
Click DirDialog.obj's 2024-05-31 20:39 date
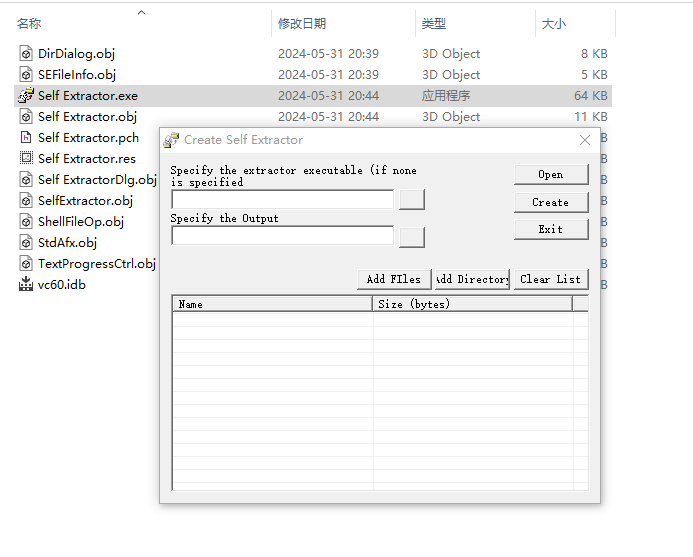(328, 54)
